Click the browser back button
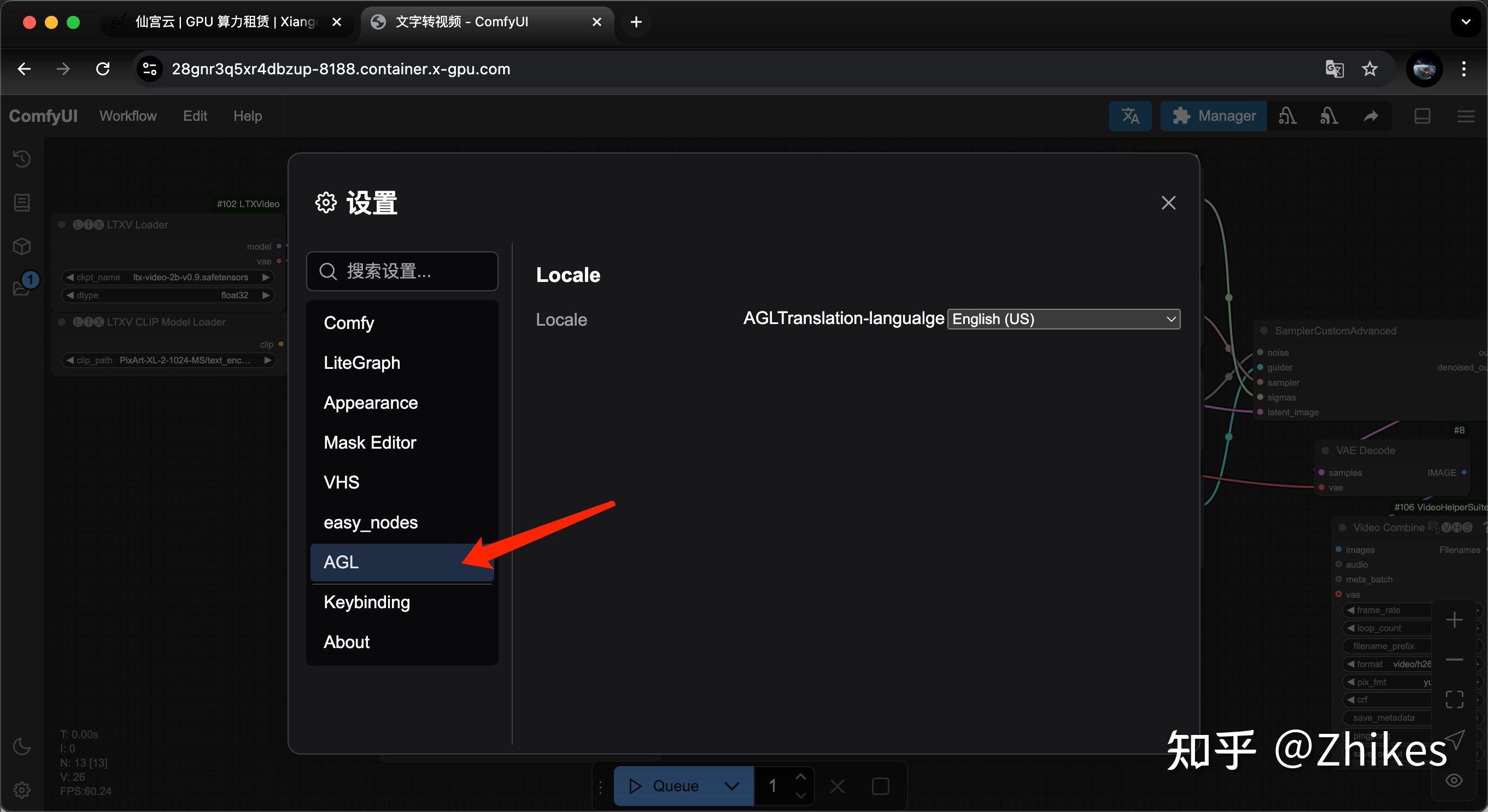Screen dimensions: 1488x812 click(24, 69)
